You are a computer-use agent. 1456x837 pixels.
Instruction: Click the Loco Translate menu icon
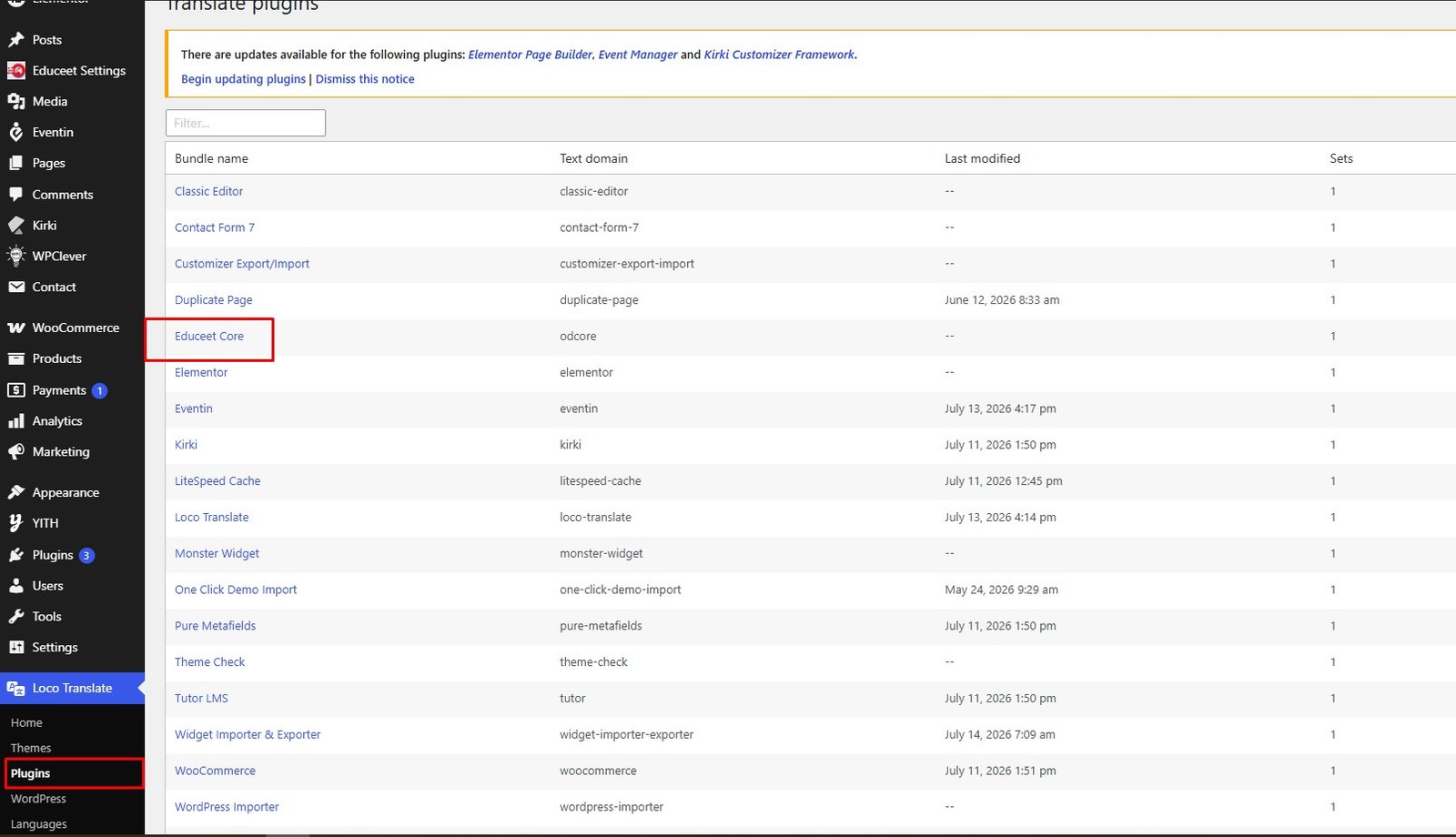coord(15,689)
